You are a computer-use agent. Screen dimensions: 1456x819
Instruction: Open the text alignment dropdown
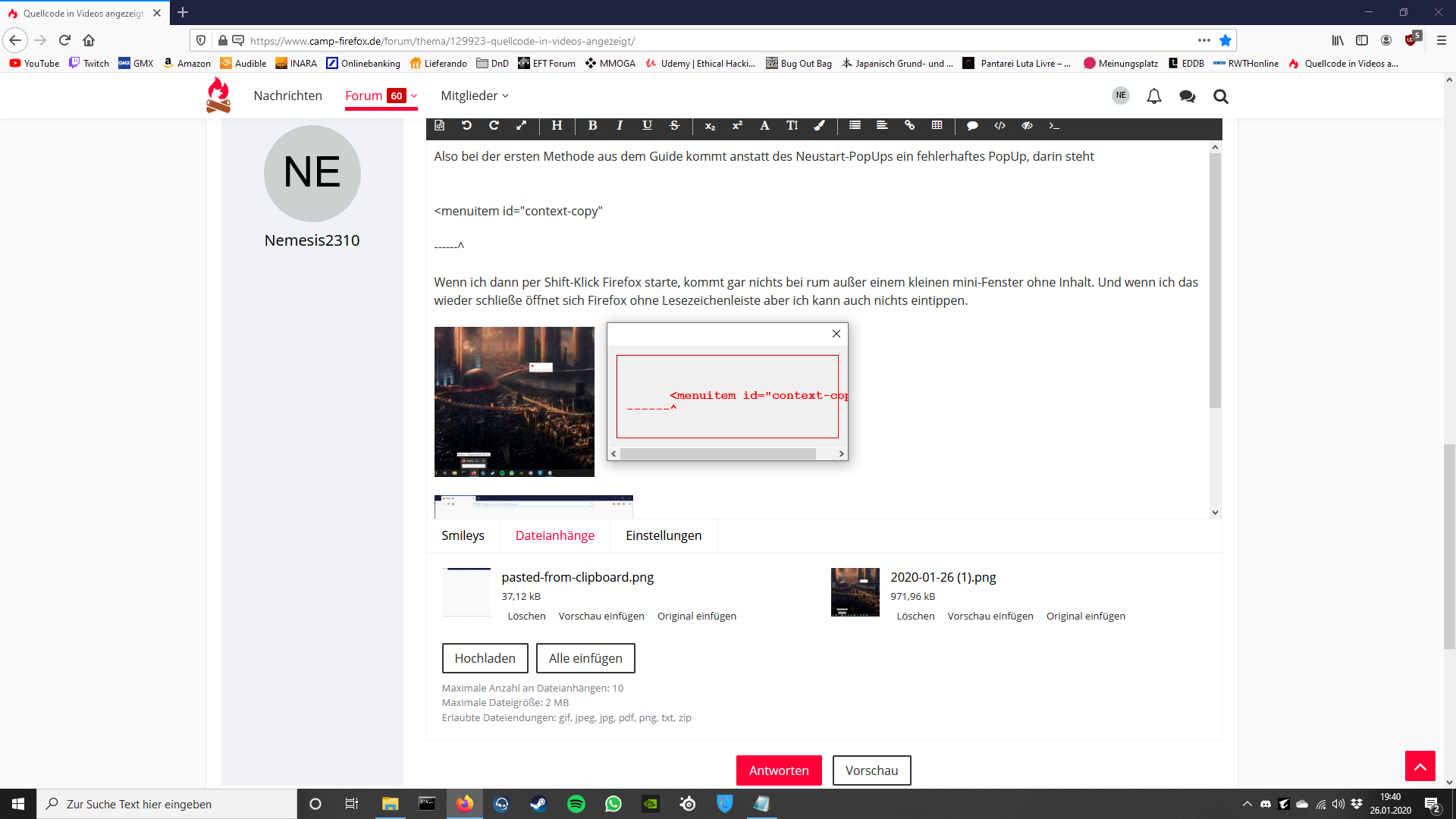[x=882, y=126]
